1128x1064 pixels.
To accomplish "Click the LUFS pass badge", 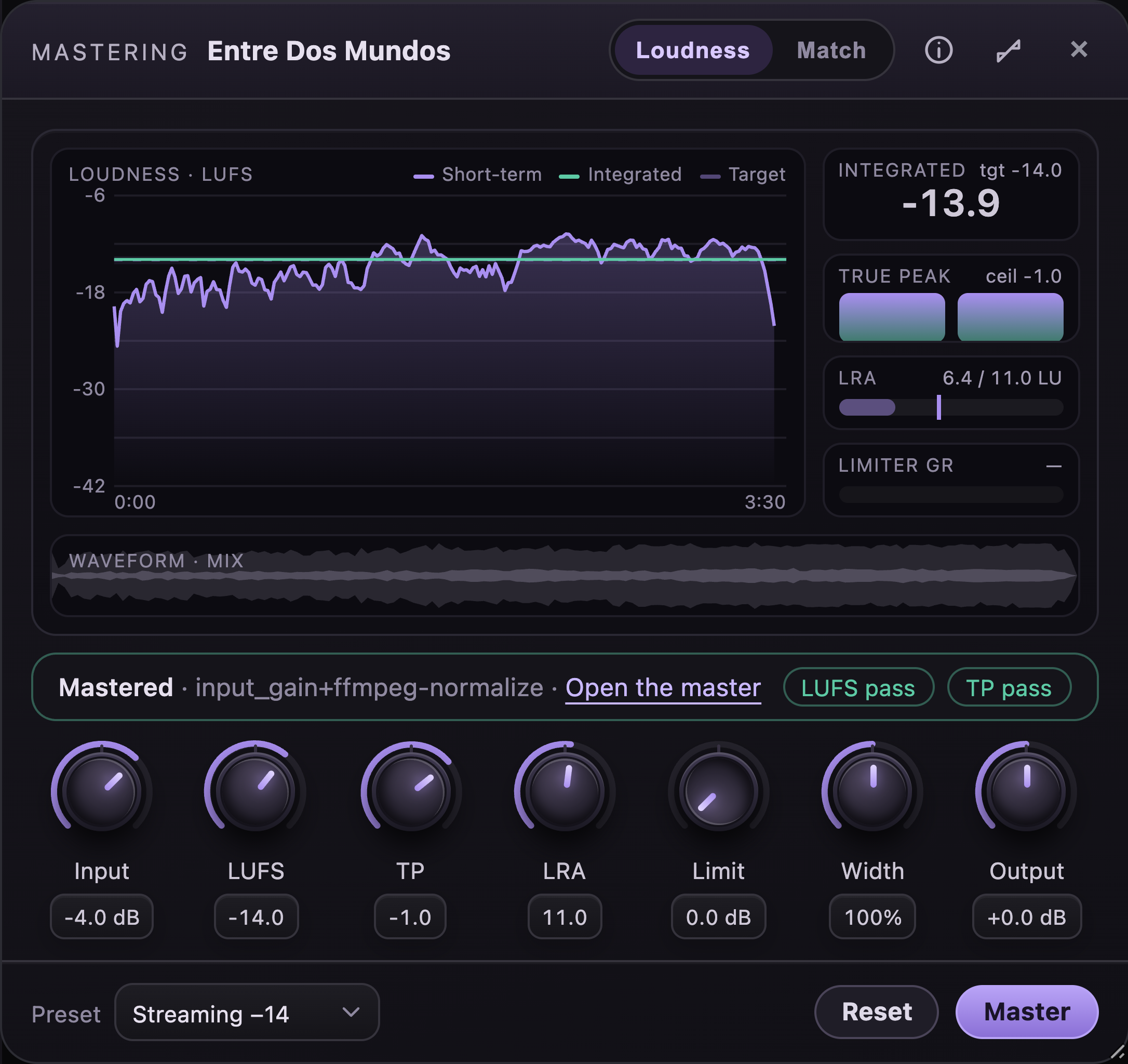I will coord(858,687).
